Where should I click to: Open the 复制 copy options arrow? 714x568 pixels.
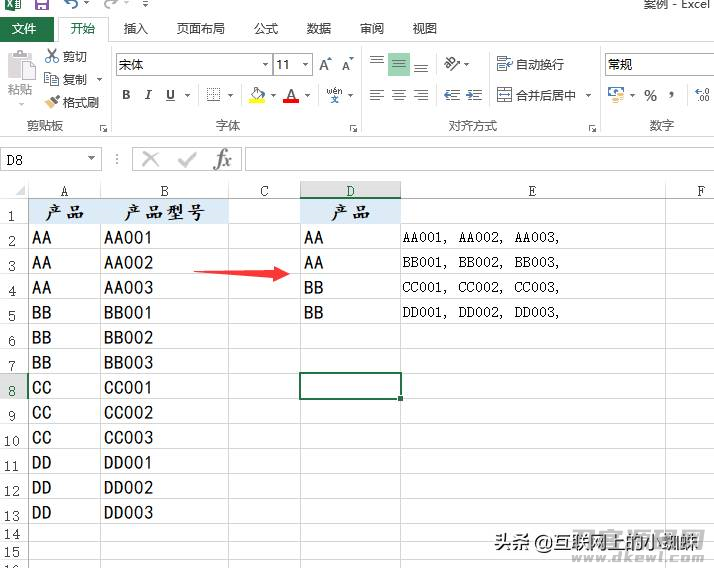click(99, 79)
